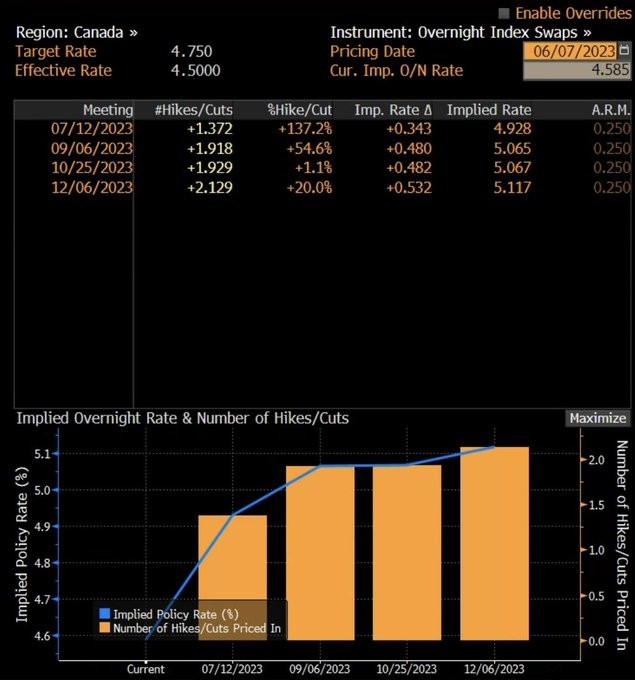The height and width of the screenshot is (680, 635).
Task: Click the Cur. Imp. O/N Rate value 4.585
Action: pyautogui.click(x=577, y=70)
